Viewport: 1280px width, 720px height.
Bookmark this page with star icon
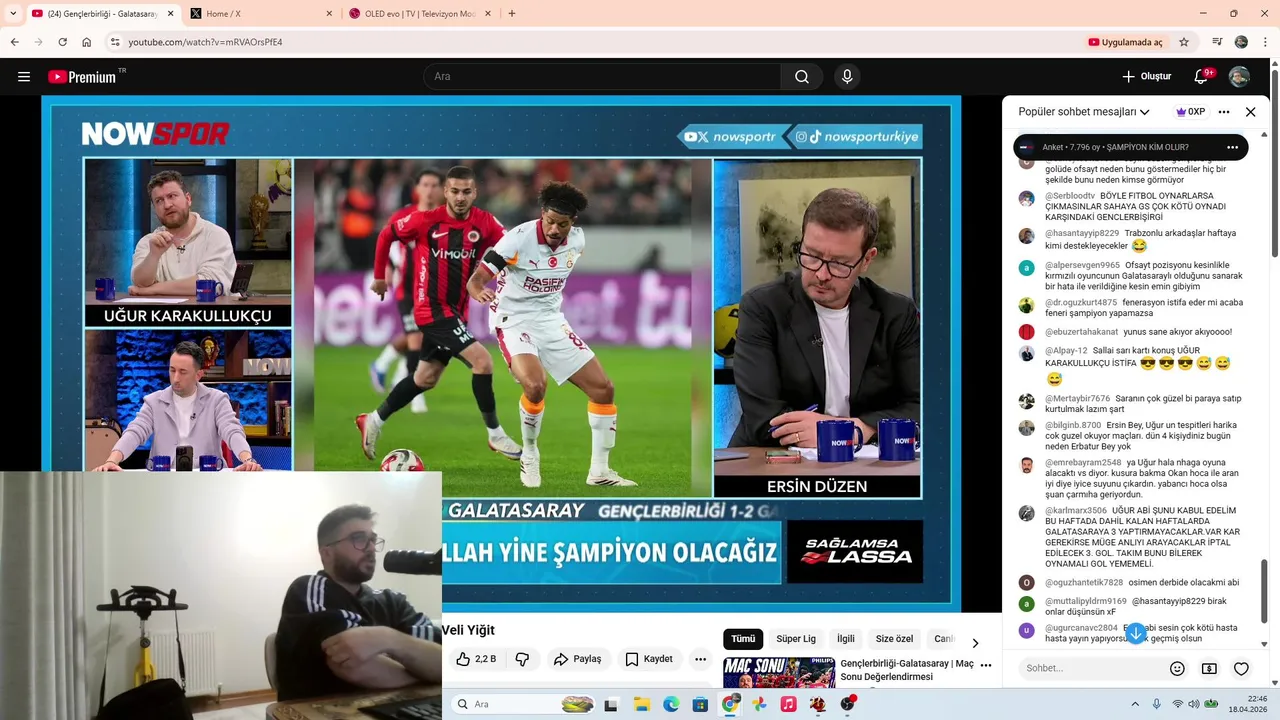[x=1184, y=42]
